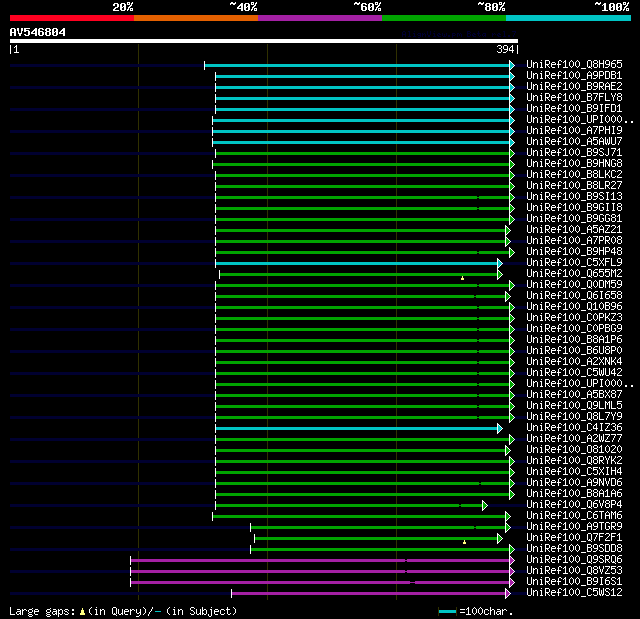Screen dimensions: 640x619
Task: Click the cyan =100char scale bar
Action: 447,612
